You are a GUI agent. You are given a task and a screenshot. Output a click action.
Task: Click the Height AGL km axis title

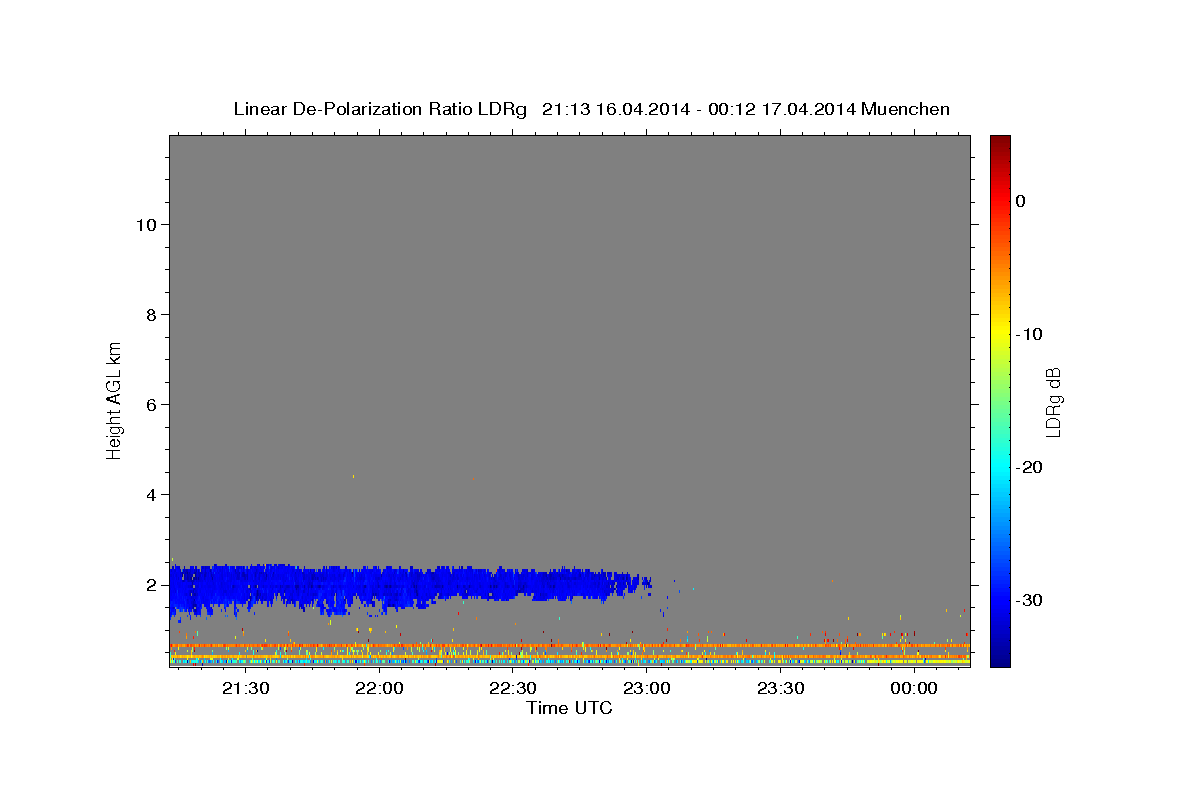pyautogui.click(x=114, y=398)
